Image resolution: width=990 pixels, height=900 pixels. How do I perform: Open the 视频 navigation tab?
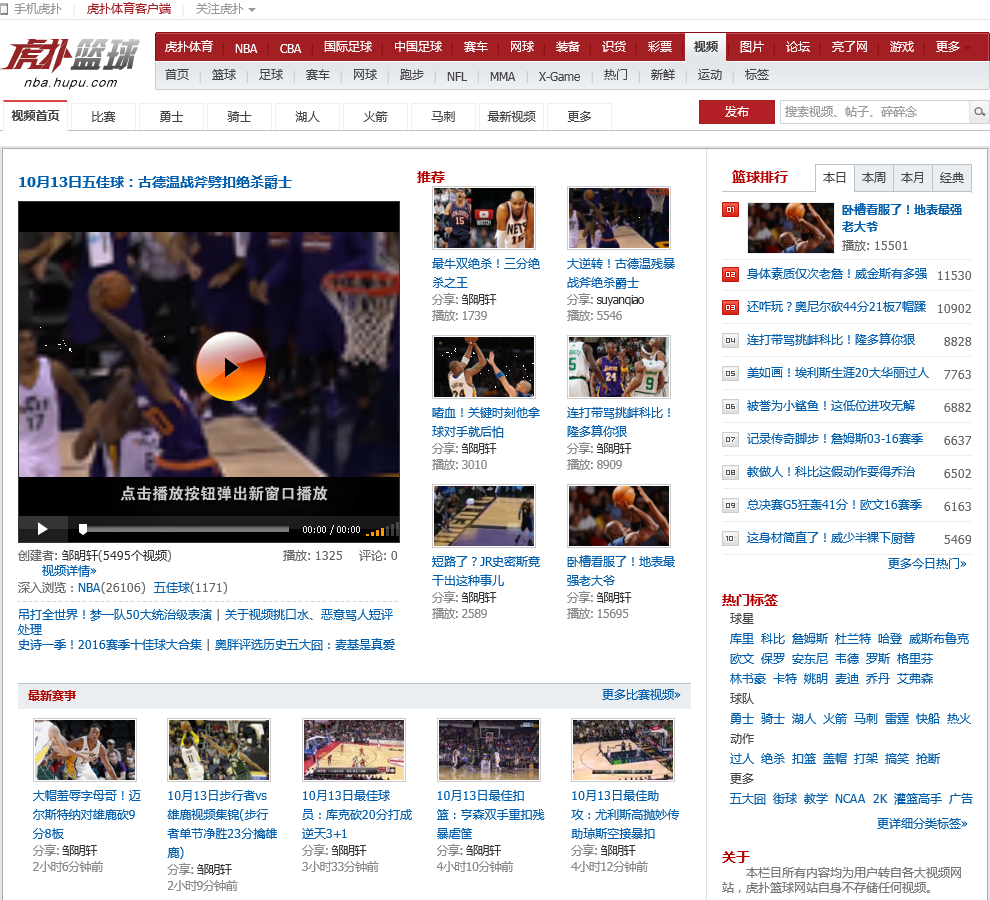coord(706,47)
